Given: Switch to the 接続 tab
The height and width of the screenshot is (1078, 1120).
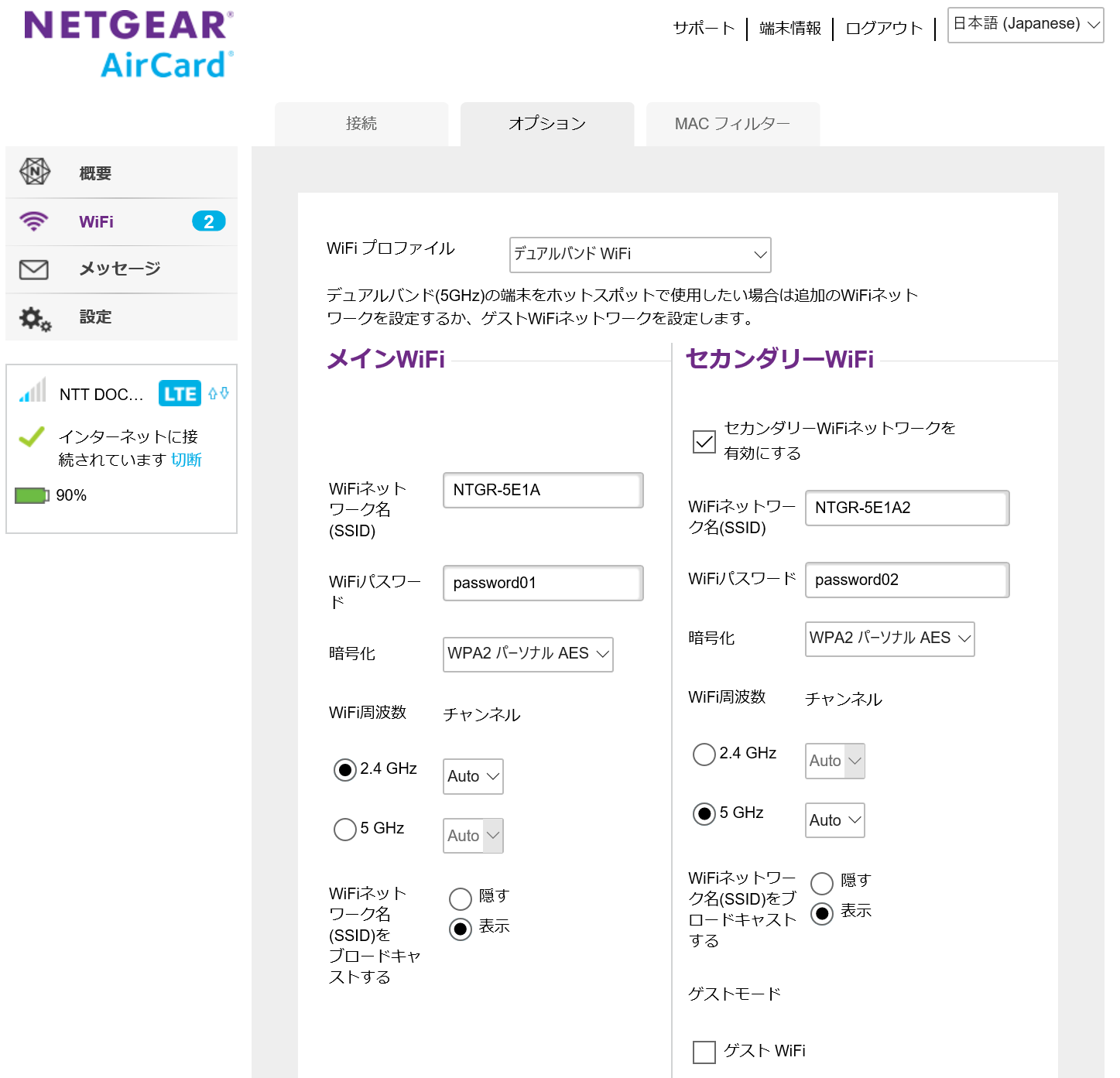Looking at the screenshot, I should (361, 124).
